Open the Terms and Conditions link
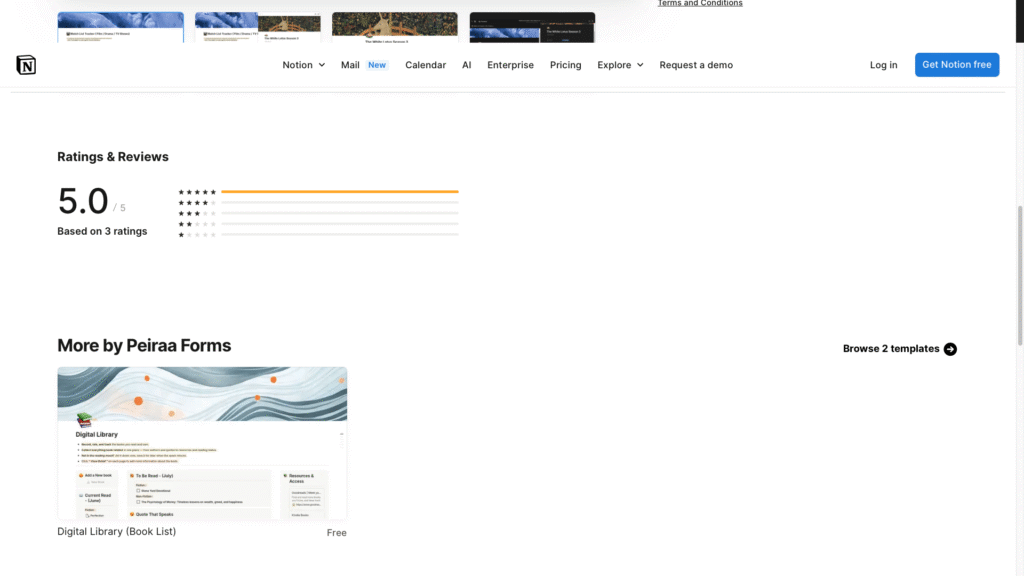This screenshot has height=576, width=1024. pos(699,3)
